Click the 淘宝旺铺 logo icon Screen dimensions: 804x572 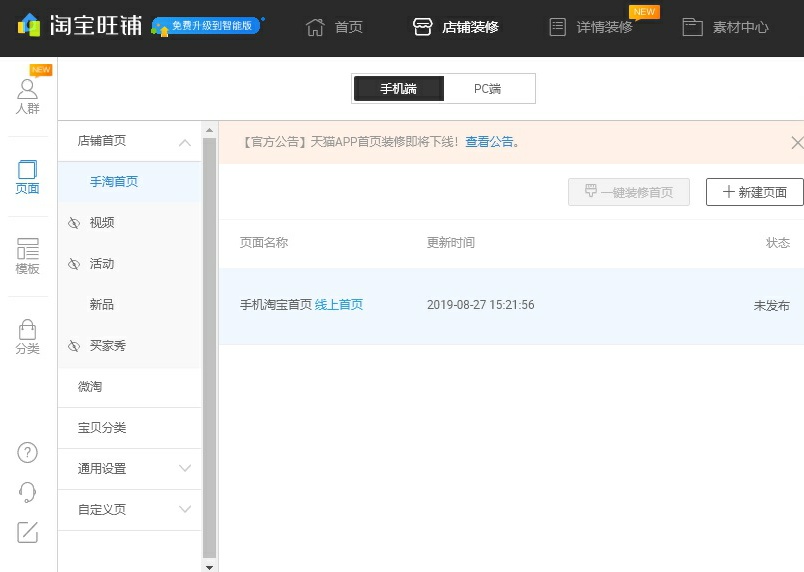click(29, 25)
